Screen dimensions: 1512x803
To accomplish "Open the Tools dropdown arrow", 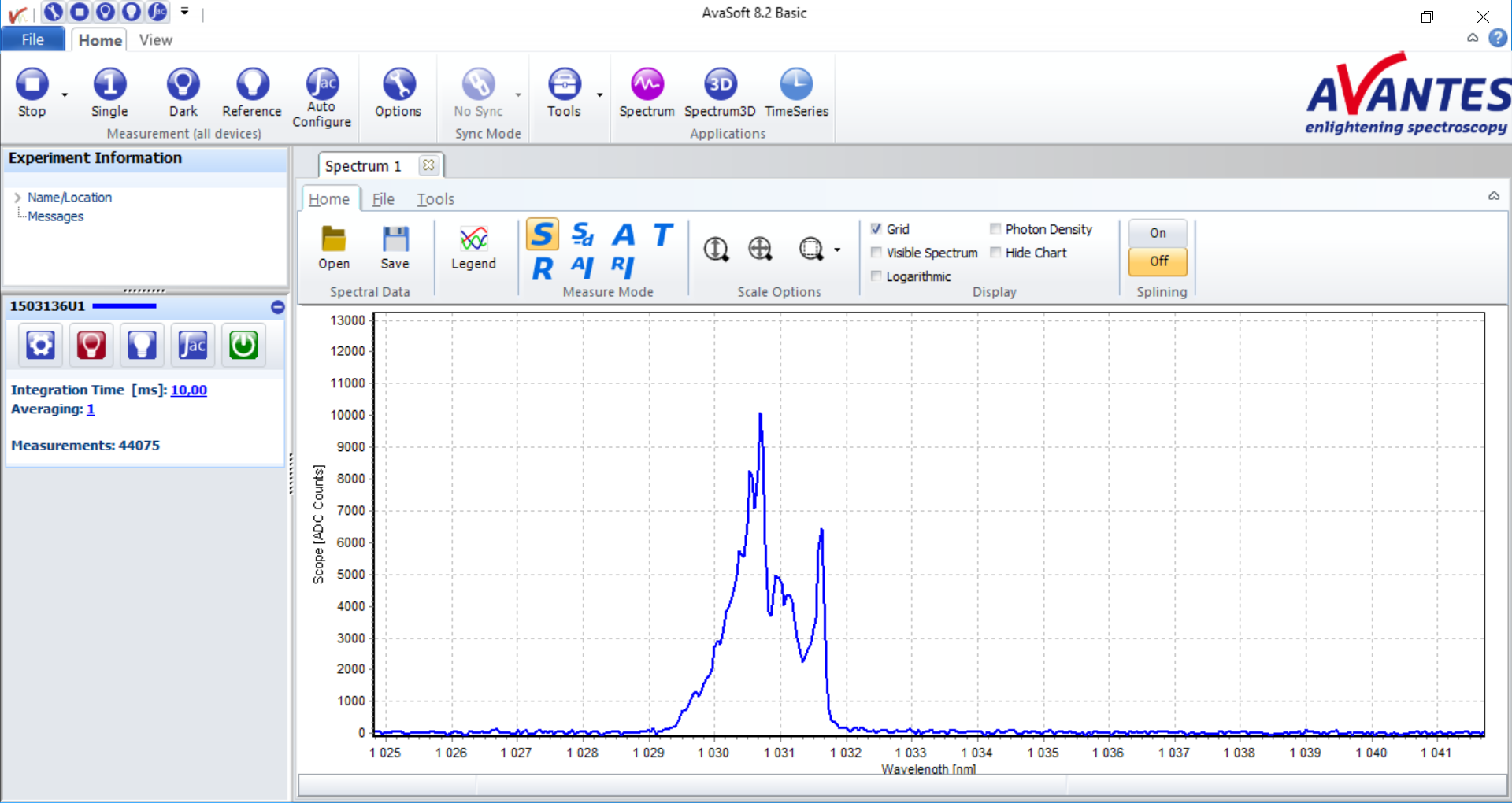I will pyautogui.click(x=600, y=95).
